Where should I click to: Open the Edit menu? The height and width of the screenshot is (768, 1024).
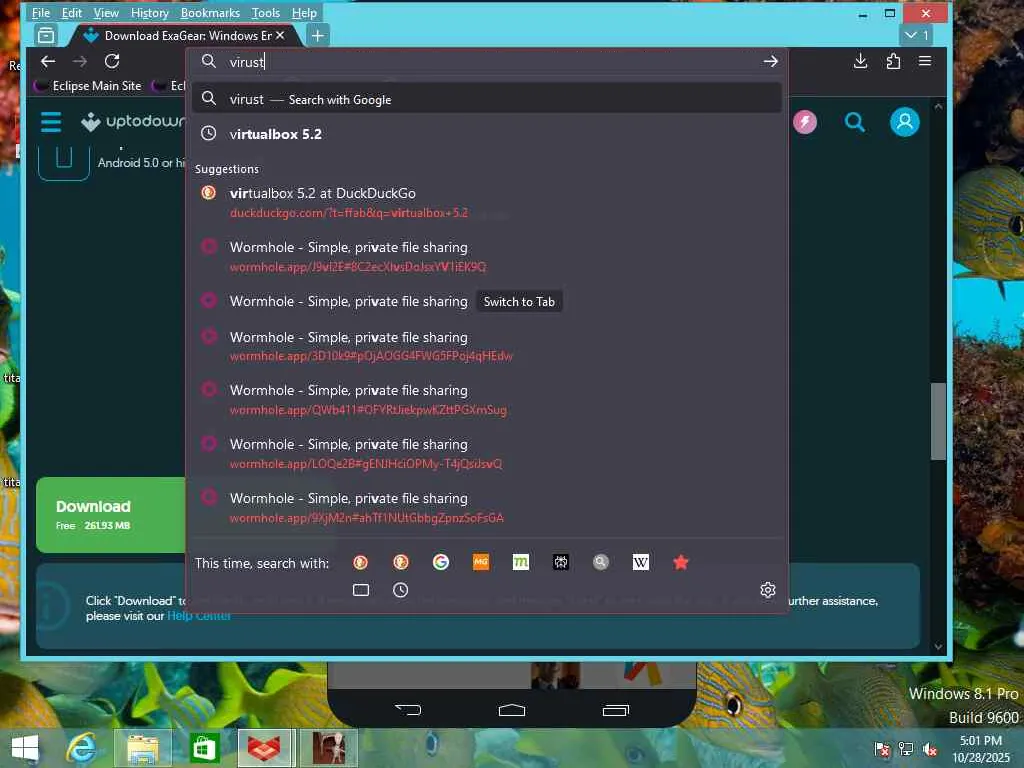point(72,12)
